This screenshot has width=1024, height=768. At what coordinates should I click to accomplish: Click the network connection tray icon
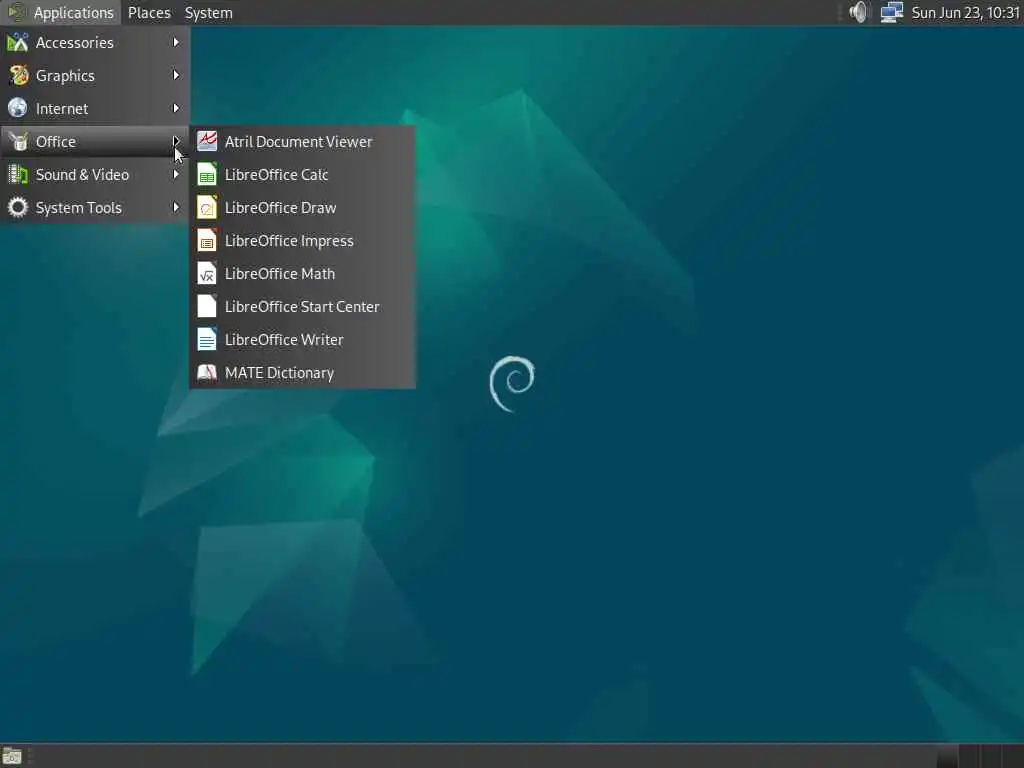point(891,12)
